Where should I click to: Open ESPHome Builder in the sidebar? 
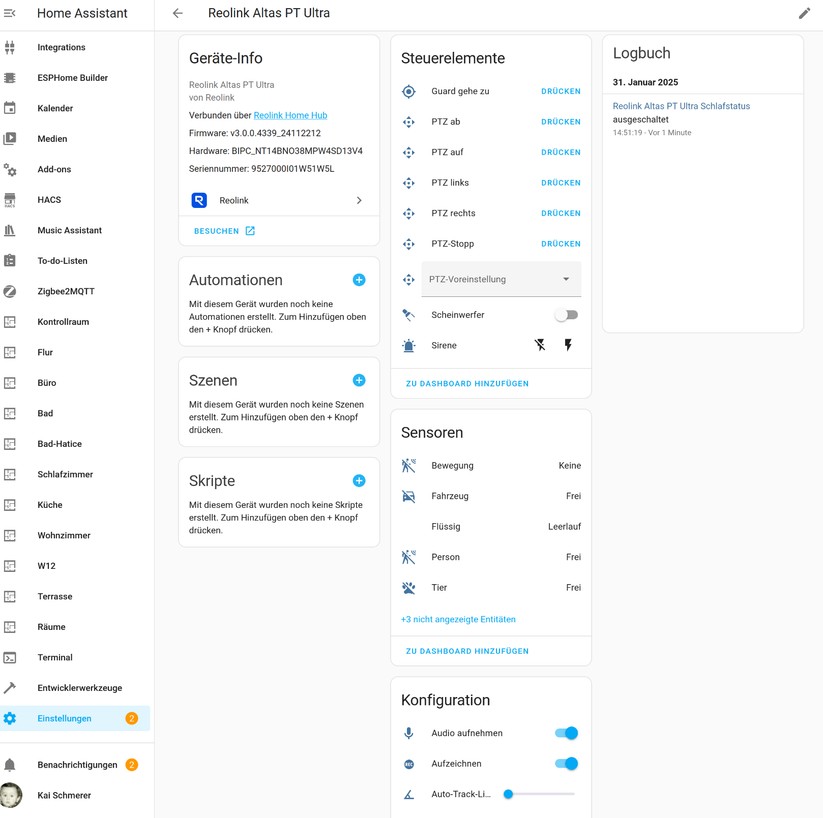75,78
